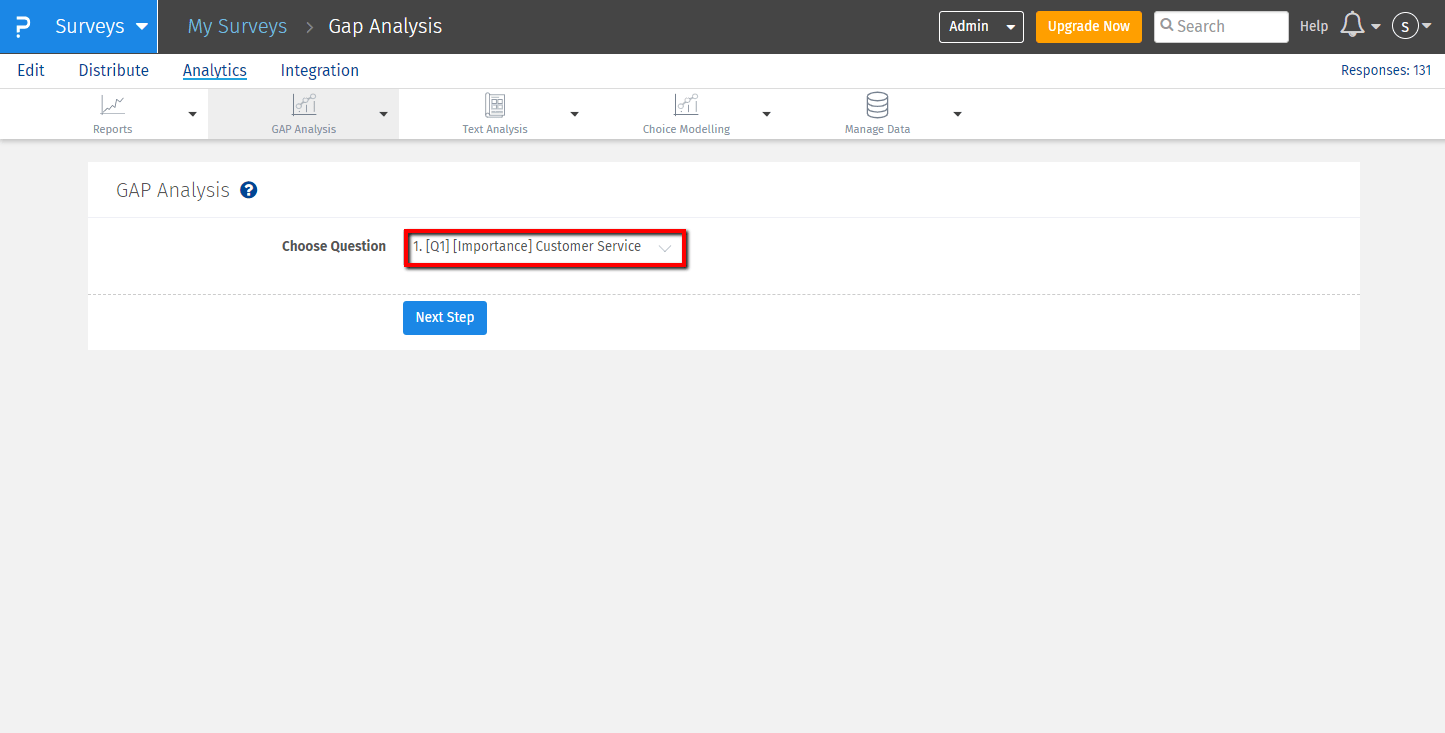
Task: Switch to the Integration tab
Action: (x=319, y=70)
